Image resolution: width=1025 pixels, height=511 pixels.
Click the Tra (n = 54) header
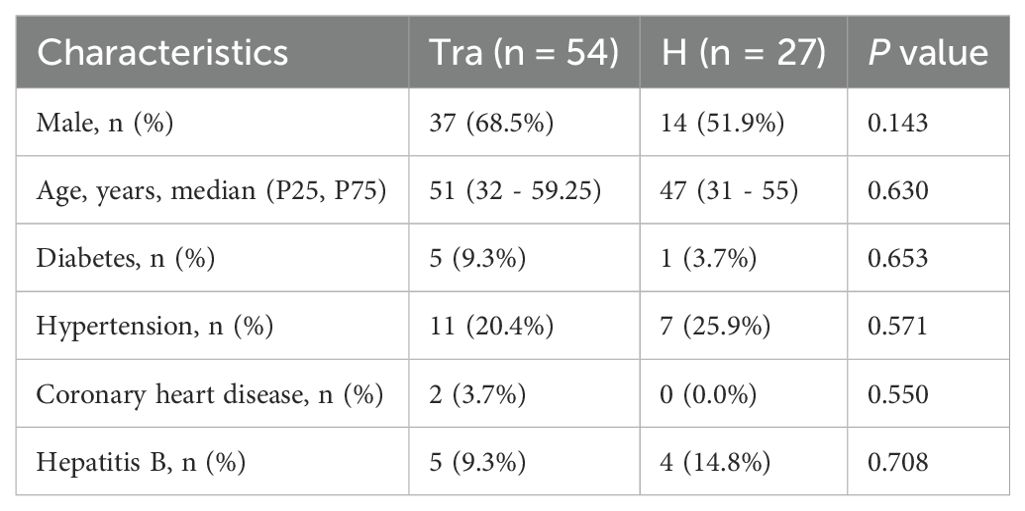click(x=523, y=53)
